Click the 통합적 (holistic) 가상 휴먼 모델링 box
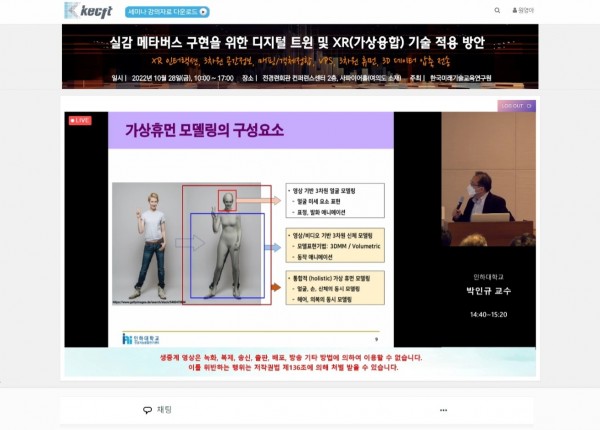600x430 pixels. (x=335, y=288)
